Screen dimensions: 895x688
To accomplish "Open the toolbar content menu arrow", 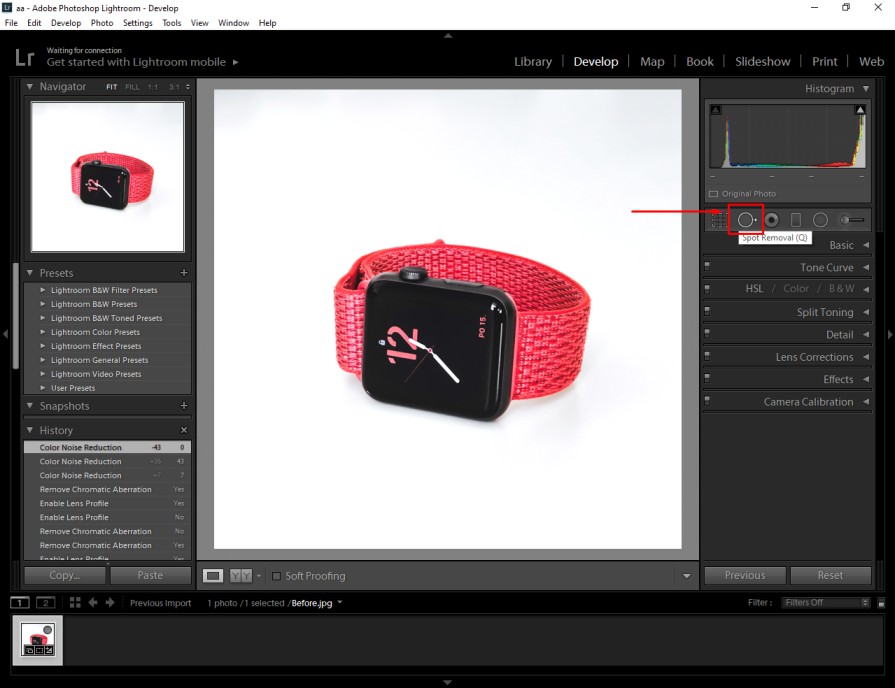I will [x=687, y=576].
